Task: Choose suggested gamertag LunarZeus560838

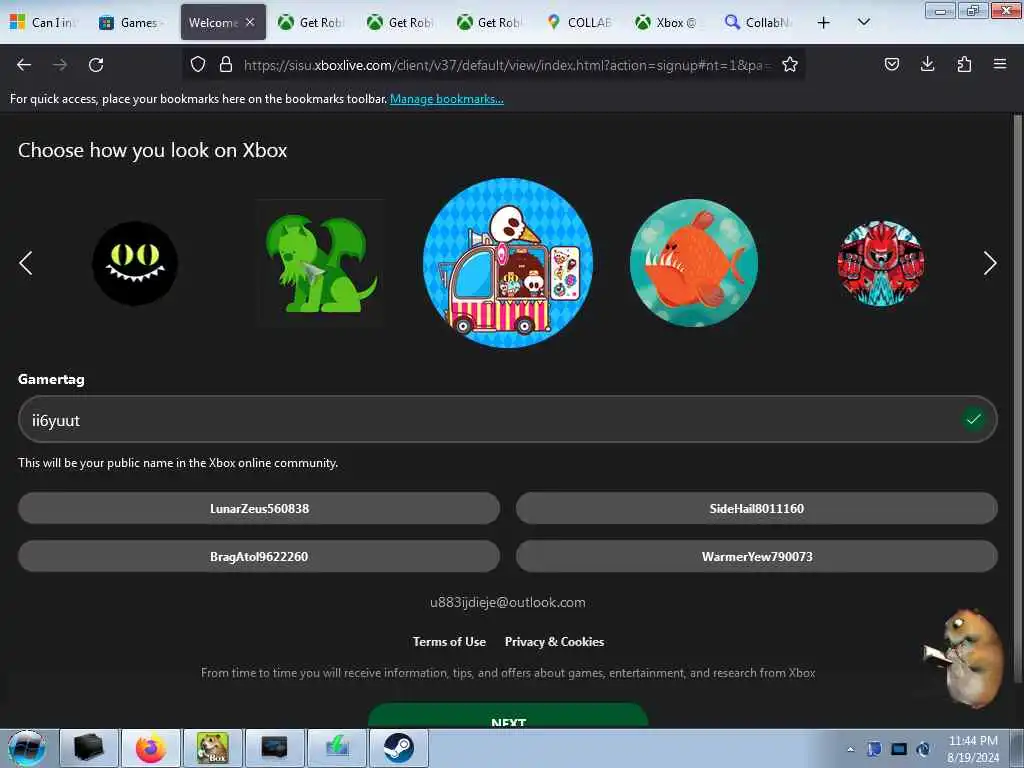Action: coord(259,508)
